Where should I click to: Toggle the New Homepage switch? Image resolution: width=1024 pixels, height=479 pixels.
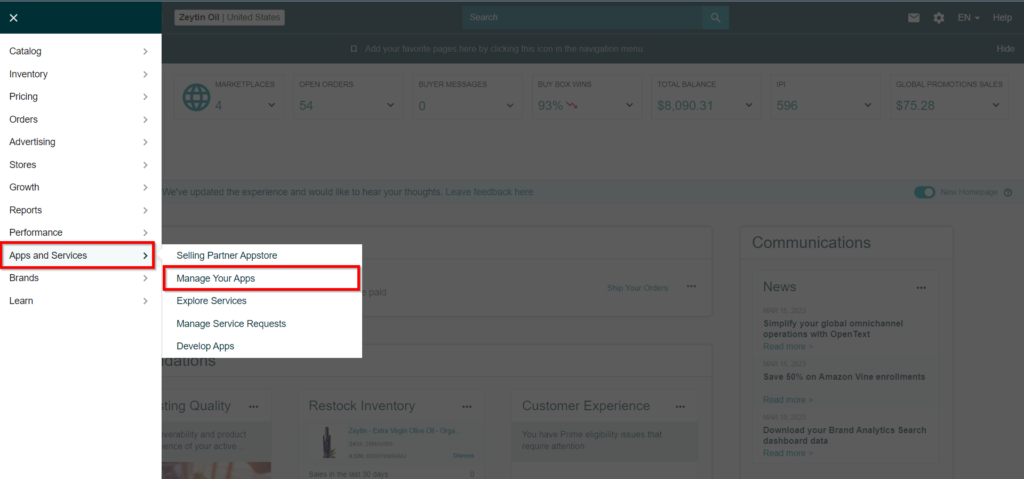coord(924,192)
